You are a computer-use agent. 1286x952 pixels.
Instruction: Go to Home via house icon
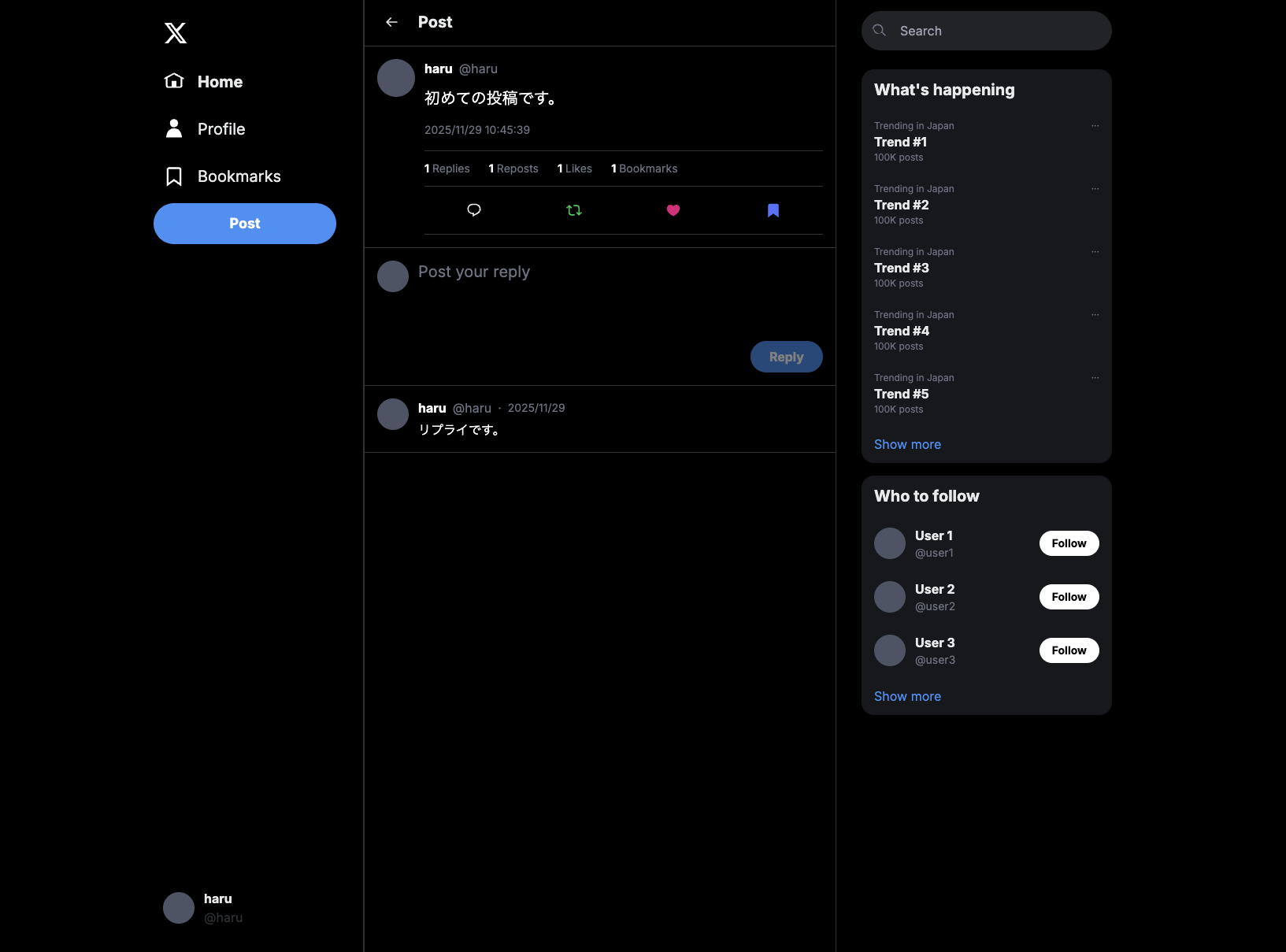click(174, 81)
